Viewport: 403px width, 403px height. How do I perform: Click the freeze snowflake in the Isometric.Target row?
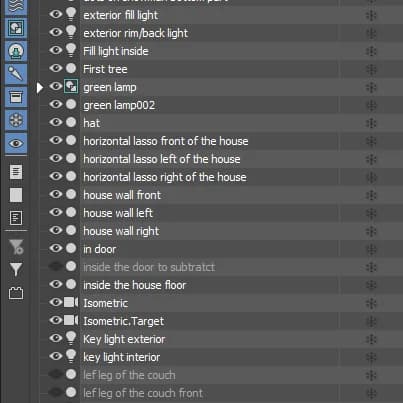[x=371, y=321]
